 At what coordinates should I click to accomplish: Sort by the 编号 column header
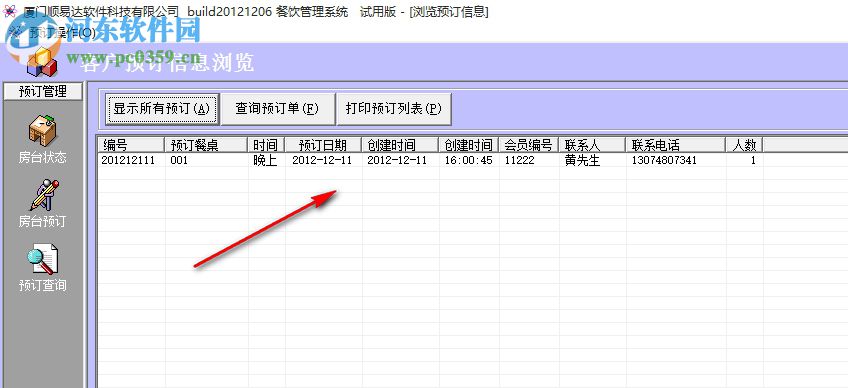click(x=131, y=145)
